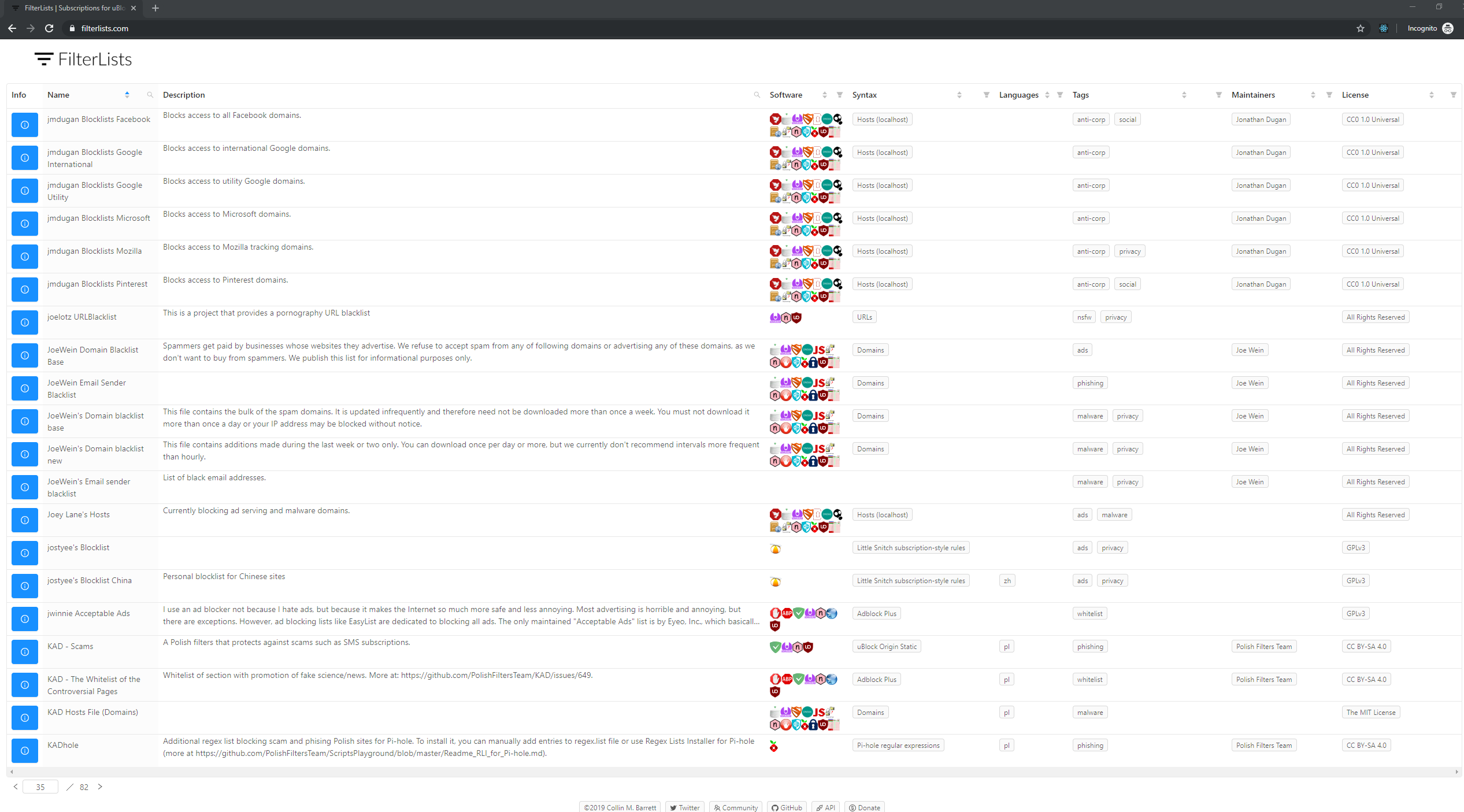Click 'JoeWein's Email sender blacklist' name
Viewport: 1464px width, 812px height.
click(x=88, y=488)
